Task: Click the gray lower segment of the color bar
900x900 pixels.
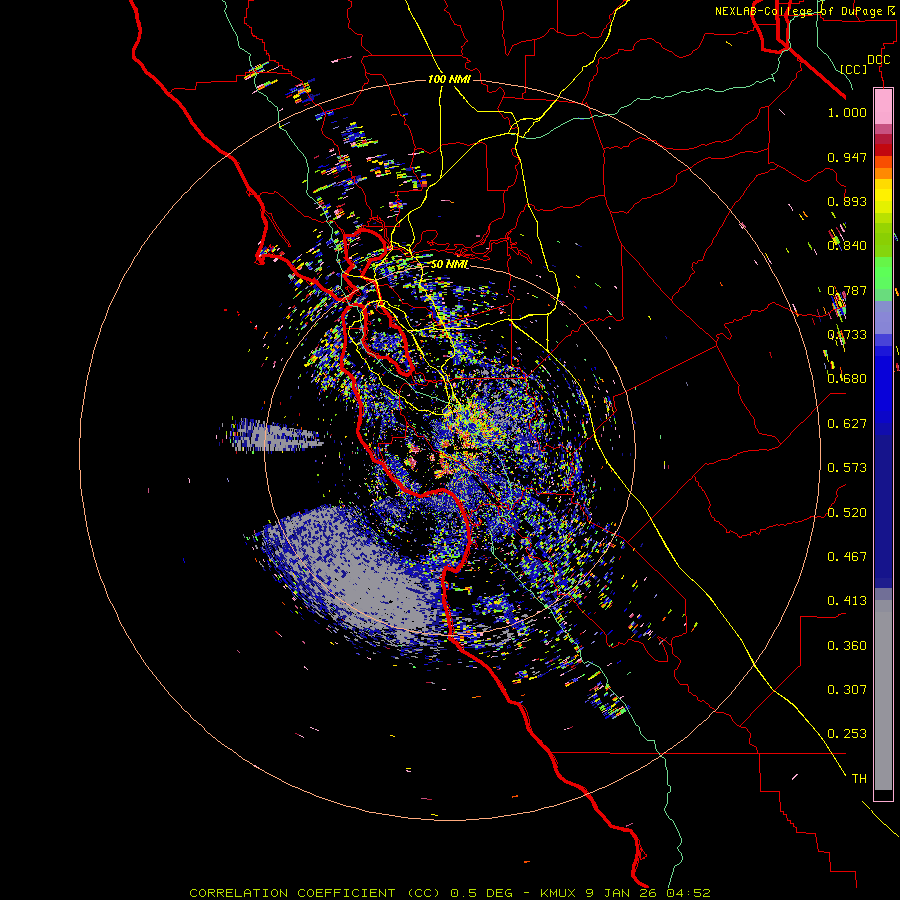Action: click(x=883, y=695)
